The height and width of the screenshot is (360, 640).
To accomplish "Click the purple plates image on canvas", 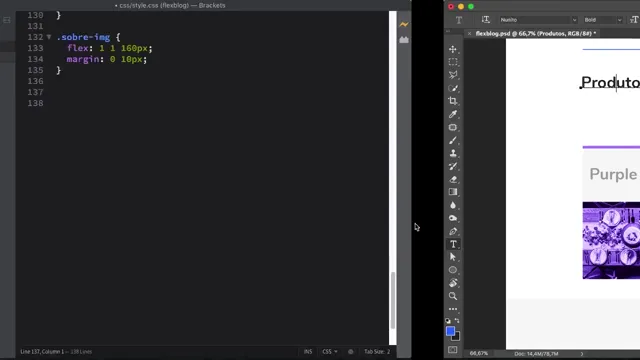I will (611, 240).
